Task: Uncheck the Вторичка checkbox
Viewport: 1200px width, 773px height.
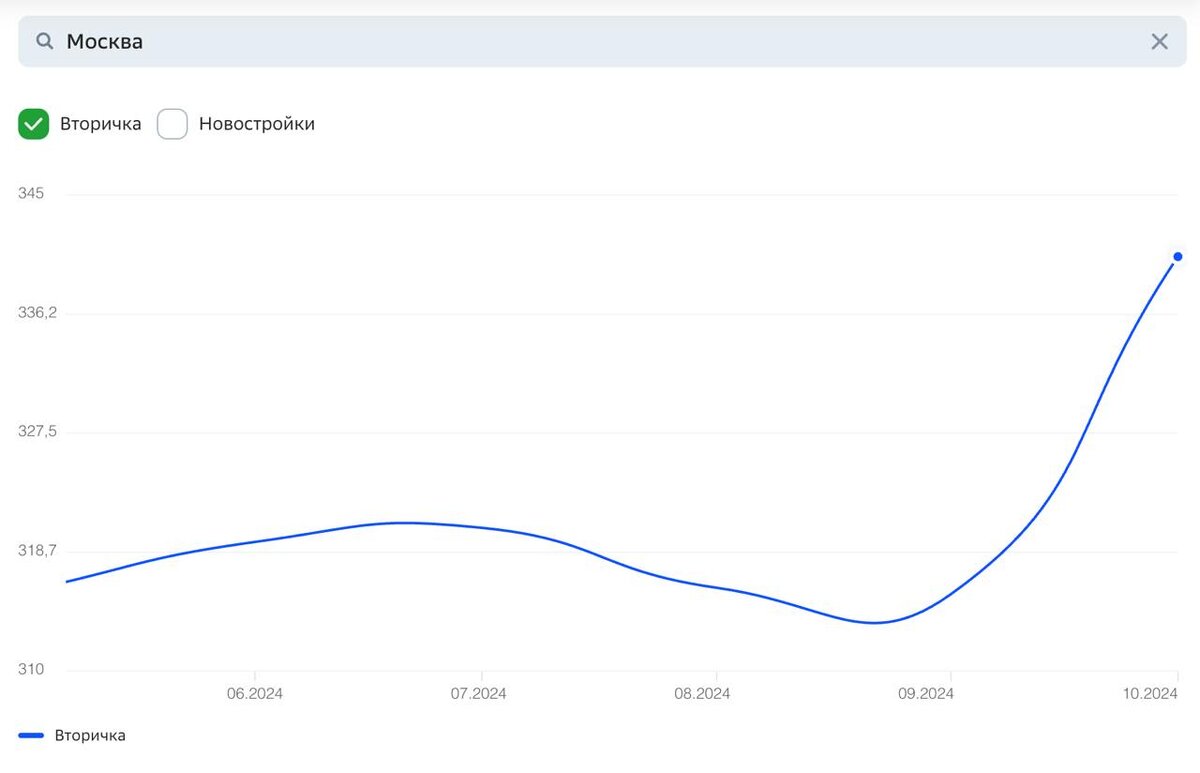Action: point(34,124)
